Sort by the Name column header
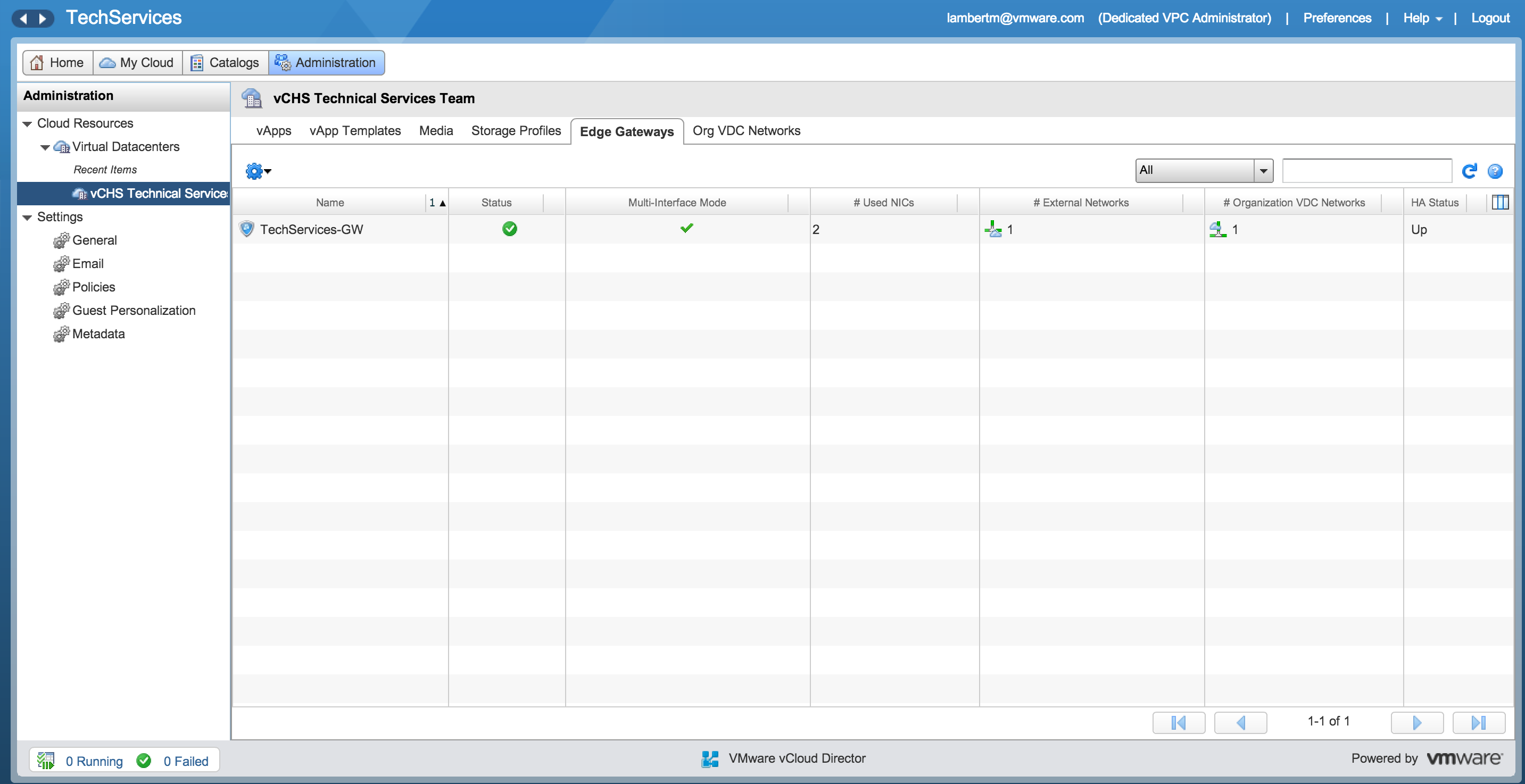The height and width of the screenshot is (784, 1525). point(330,202)
